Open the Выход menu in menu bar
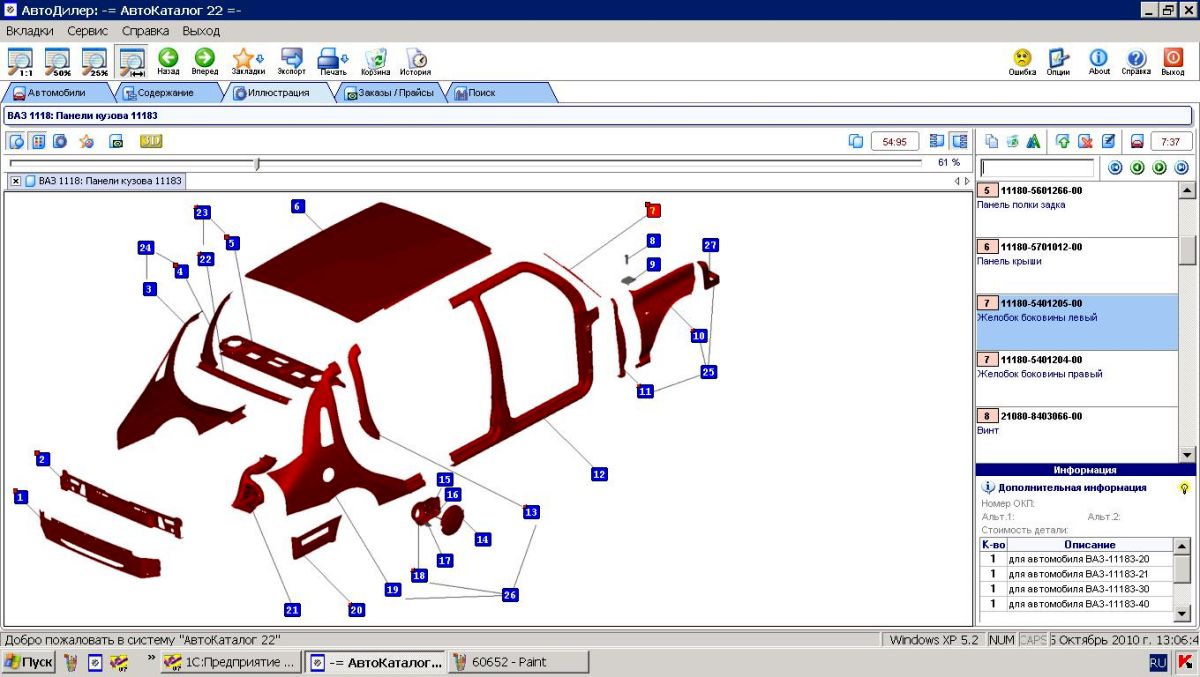 pos(201,31)
